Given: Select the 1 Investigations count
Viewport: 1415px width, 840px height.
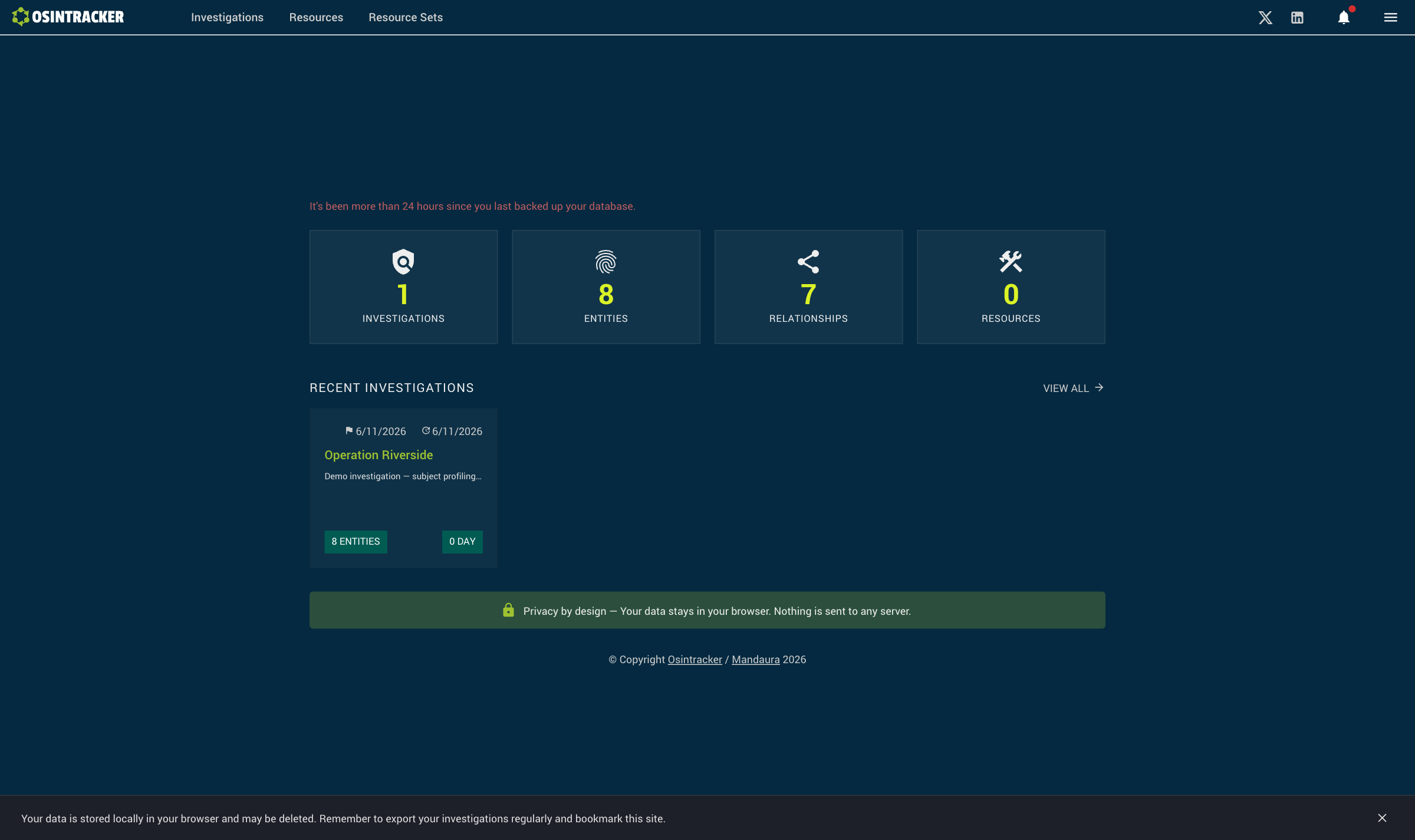Looking at the screenshot, I should coord(403,294).
